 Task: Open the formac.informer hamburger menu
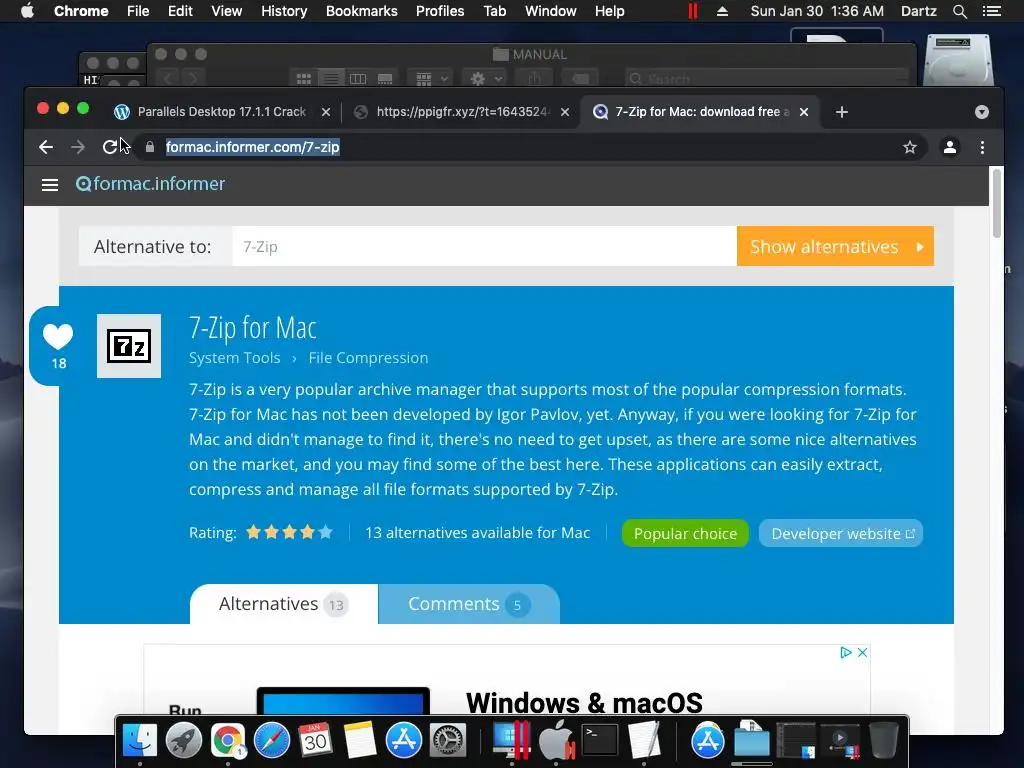50,185
